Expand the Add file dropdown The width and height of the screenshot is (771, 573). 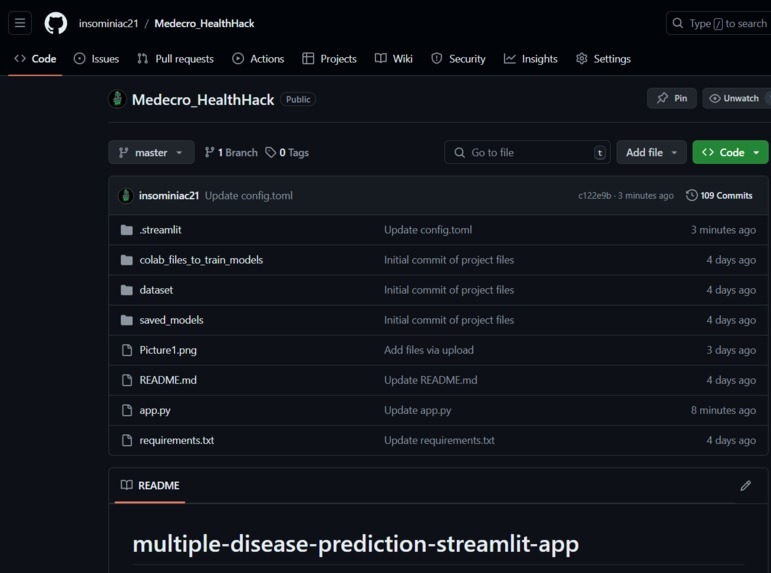click(x=651, y=152)
